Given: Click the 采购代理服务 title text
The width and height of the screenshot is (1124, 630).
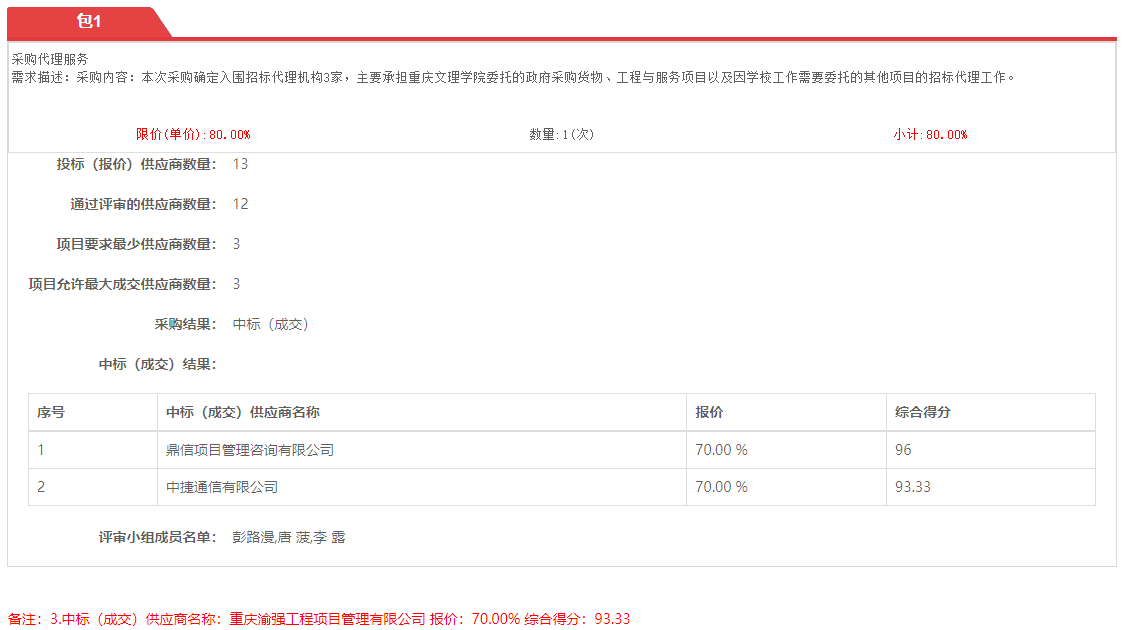Looking at the screenshot, I should (x=50, y=59).
